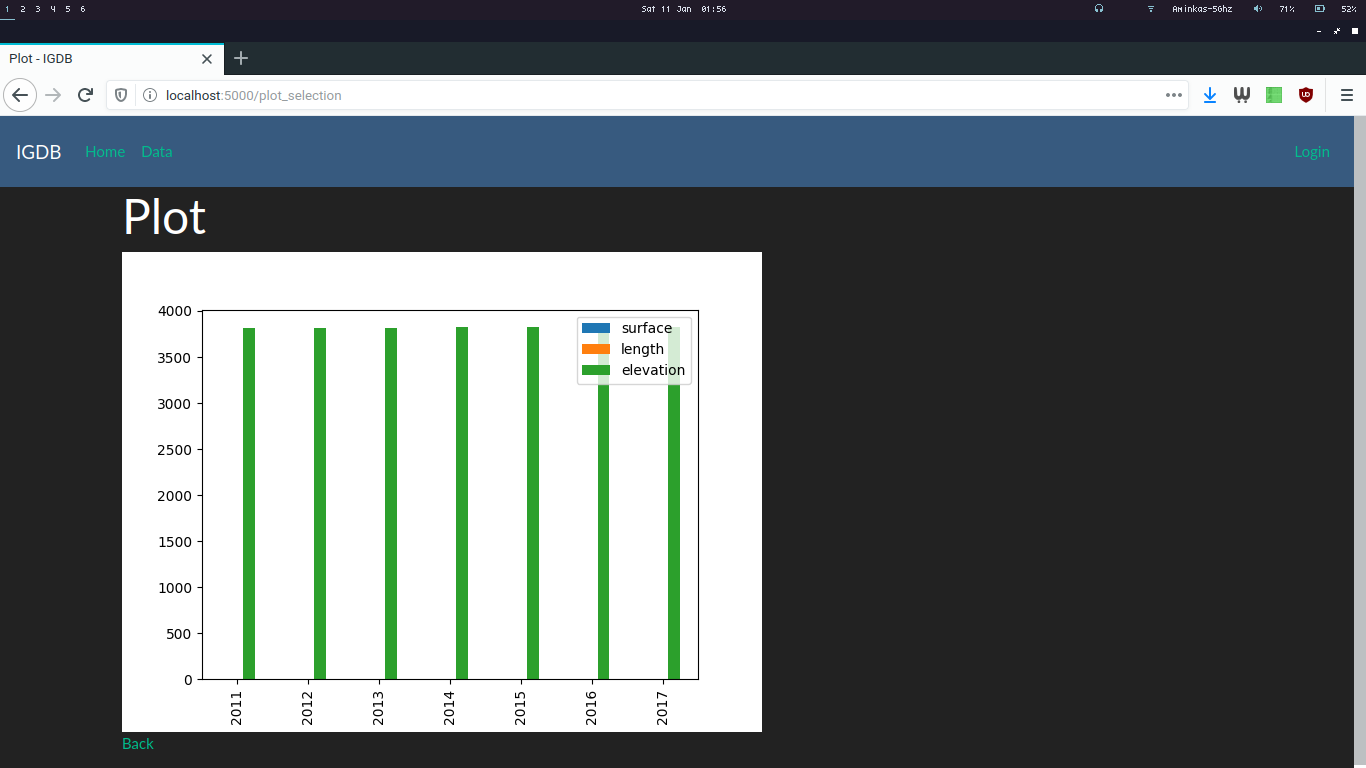
Task: Open the tracking protection shield icon
Action: coord(121,95)
